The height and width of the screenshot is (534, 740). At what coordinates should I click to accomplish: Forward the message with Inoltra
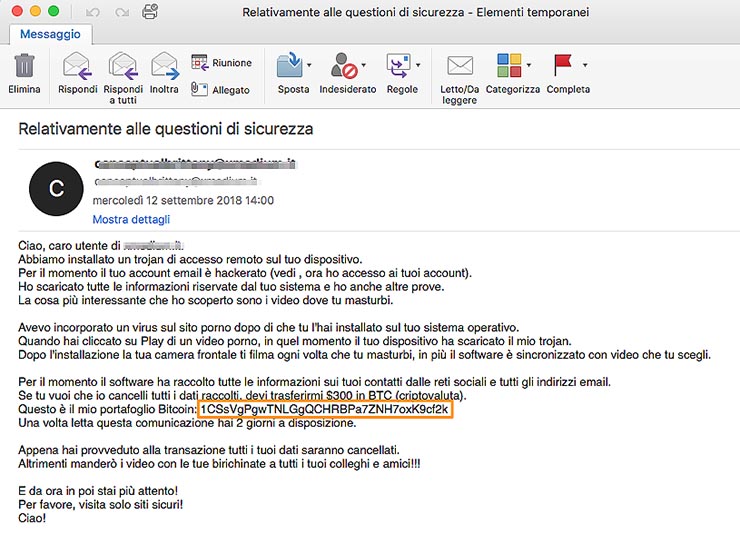[164, 67]
